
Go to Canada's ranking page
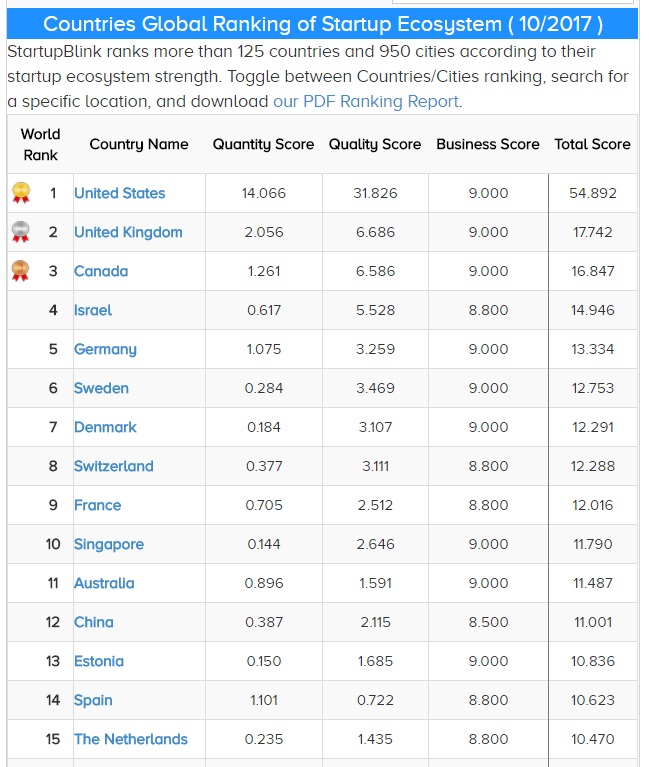101,271
